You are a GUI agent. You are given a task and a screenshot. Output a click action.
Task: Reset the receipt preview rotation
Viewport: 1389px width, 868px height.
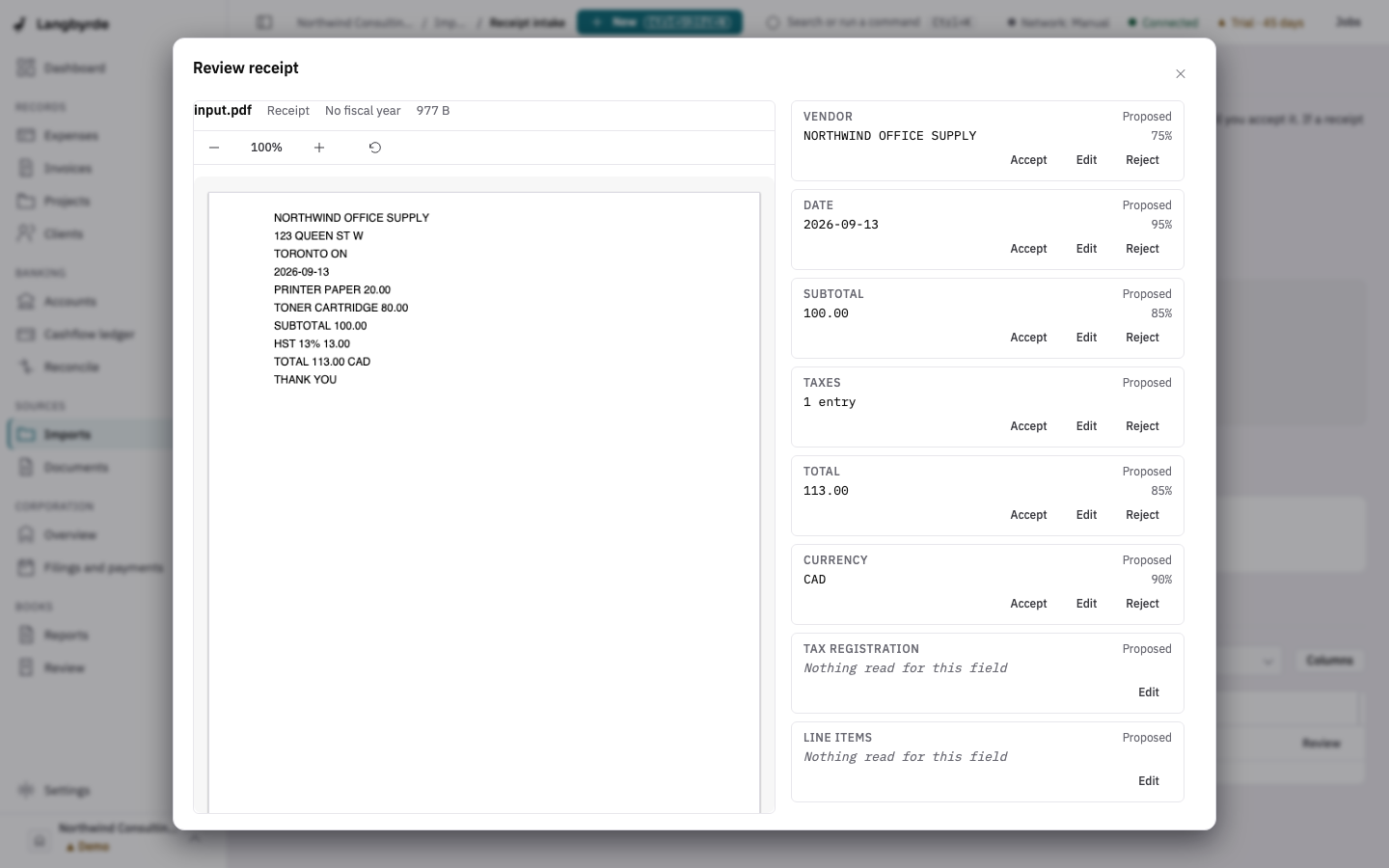(375, 148)
